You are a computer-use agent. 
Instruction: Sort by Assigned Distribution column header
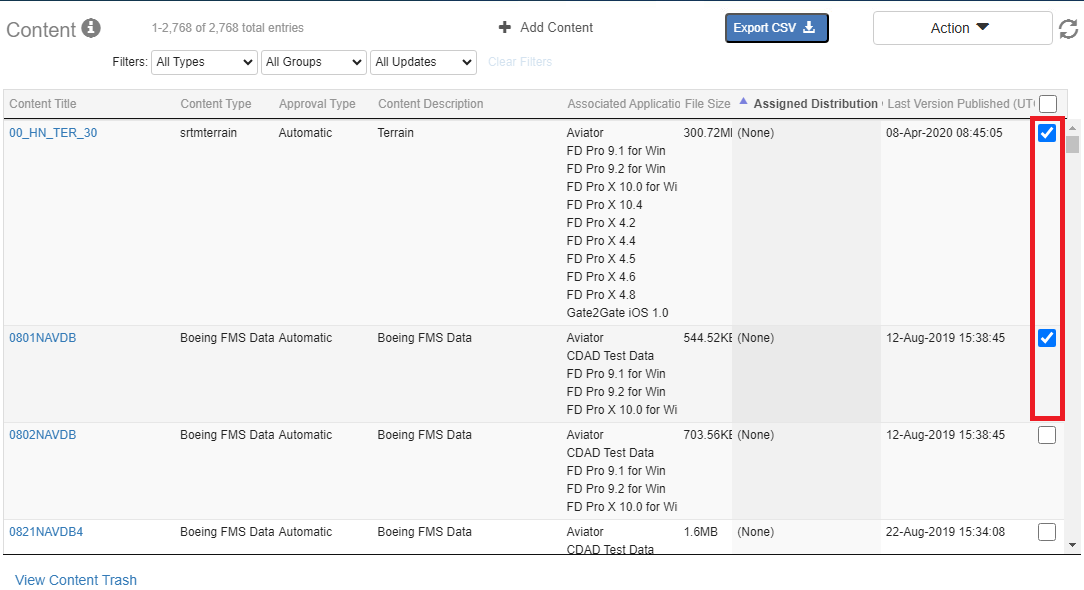[x=815, y=104]
